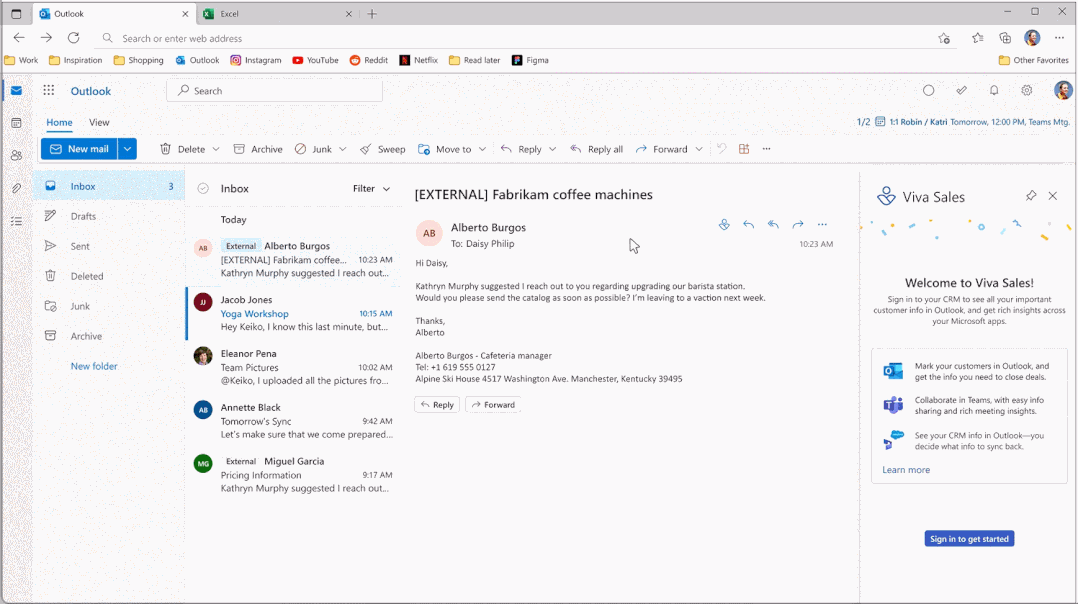1078x604 pixels.
Task: Open Outlook settings gear
Action: point(1026,90)
